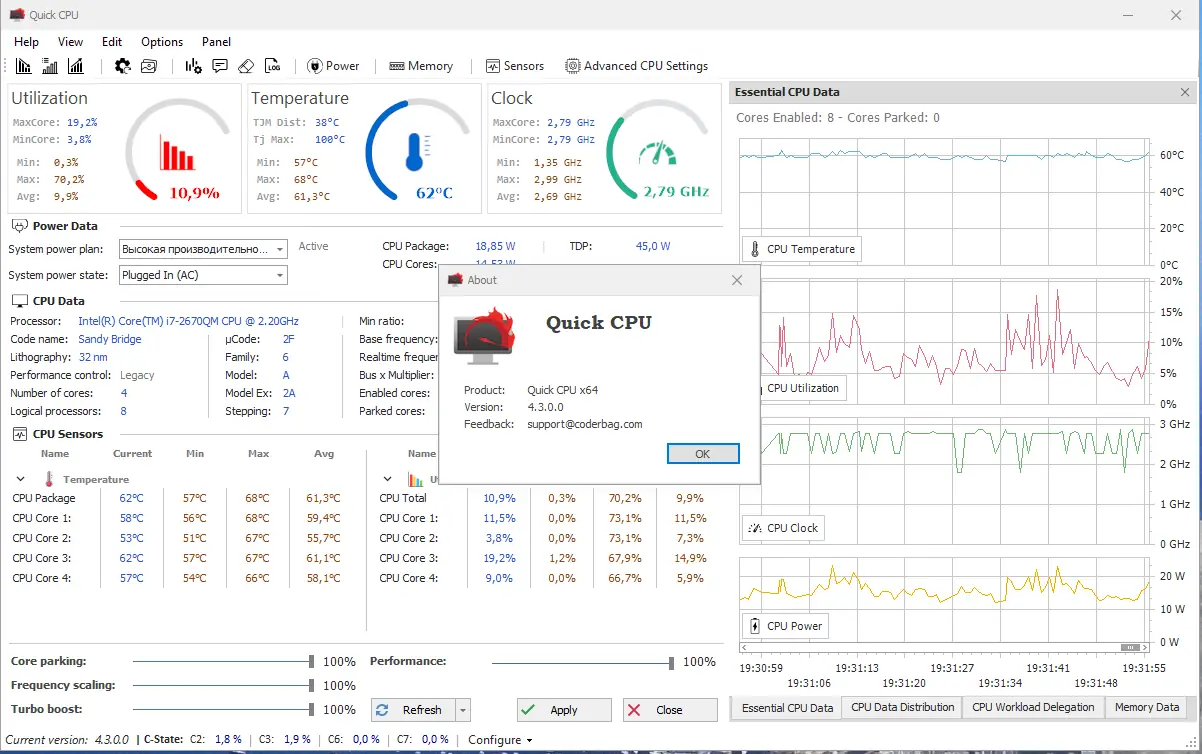Click the Apply button
Image resolution: width=1202 pixels, height=754 pixels.
pos(564,710)
